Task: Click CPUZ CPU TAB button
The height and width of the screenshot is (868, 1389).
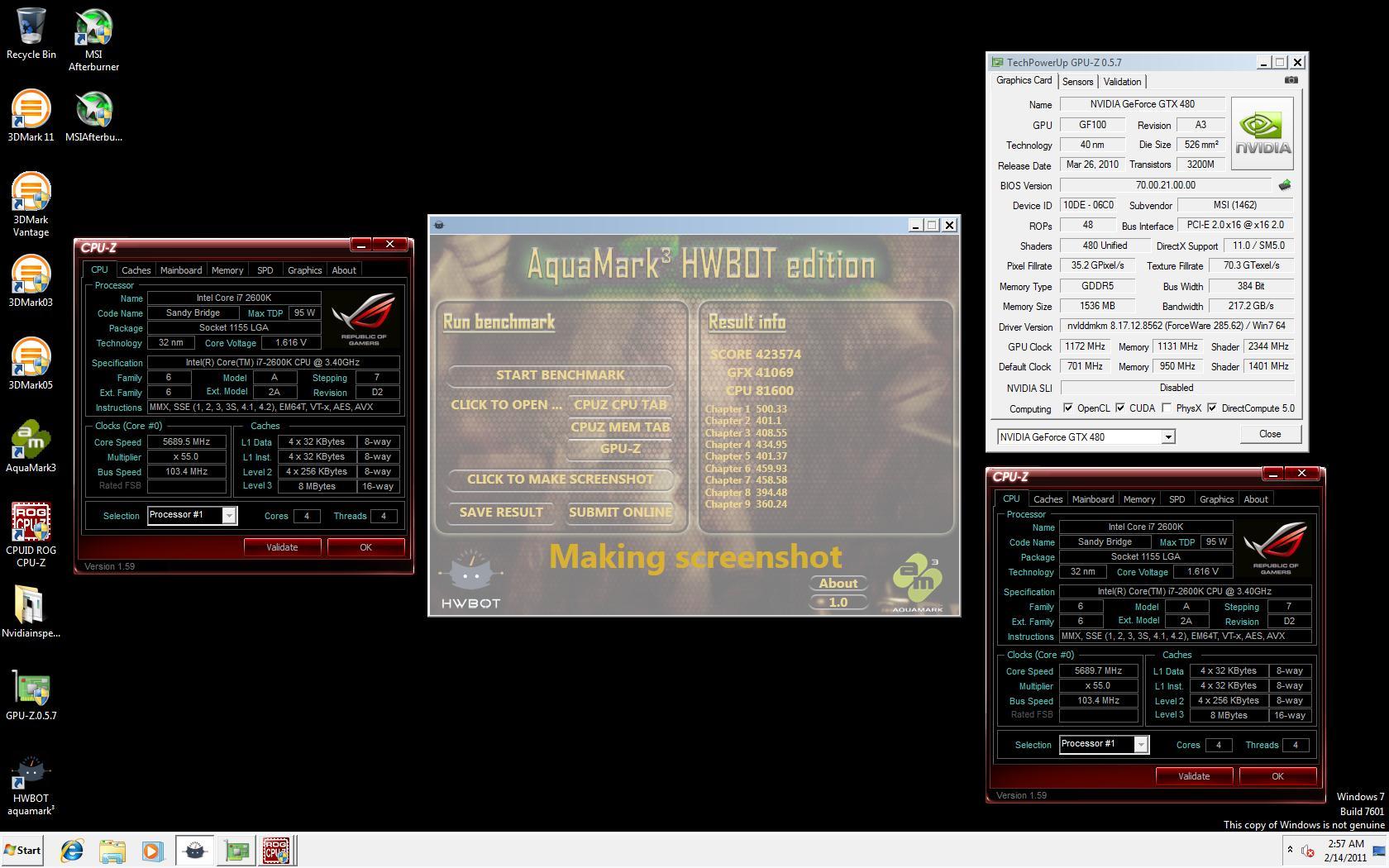Action: pos(620,405)
